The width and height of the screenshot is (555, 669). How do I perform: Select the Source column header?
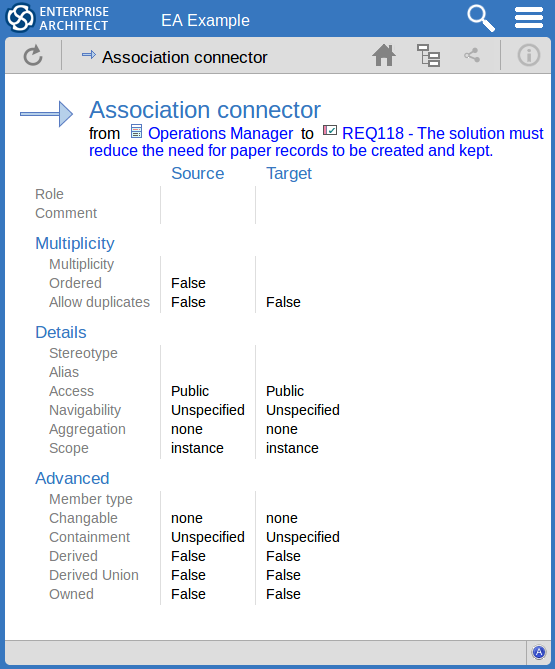click(198, 173)
